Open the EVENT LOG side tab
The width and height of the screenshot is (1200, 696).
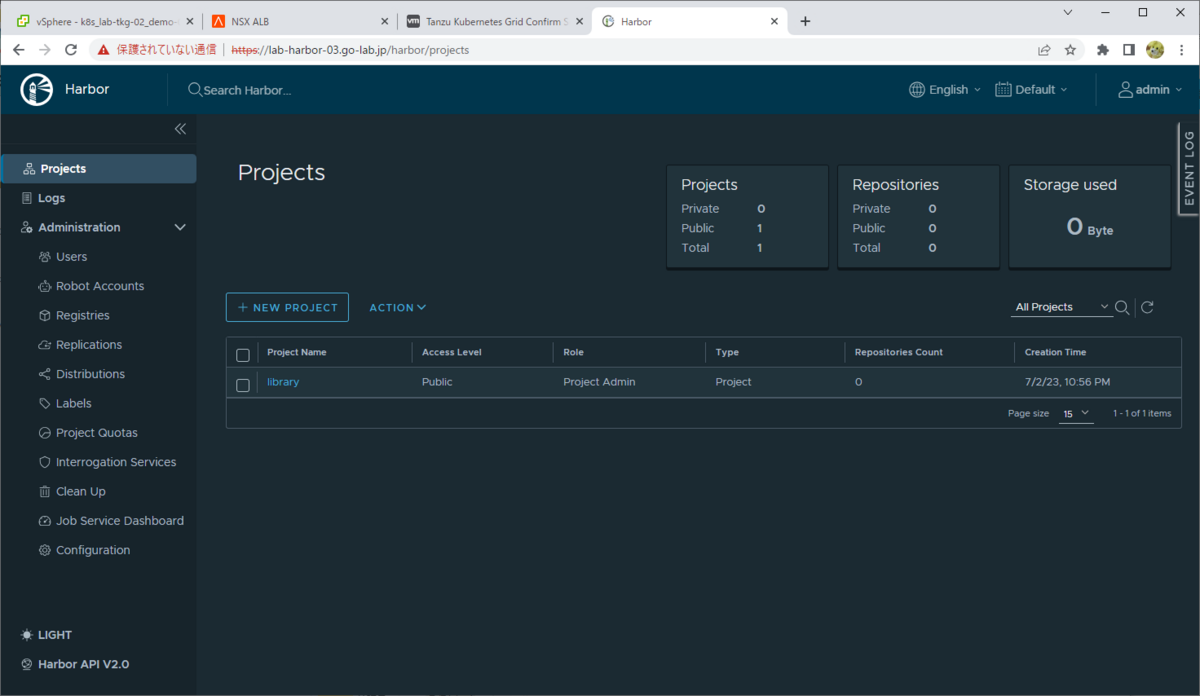point(1189,168)
